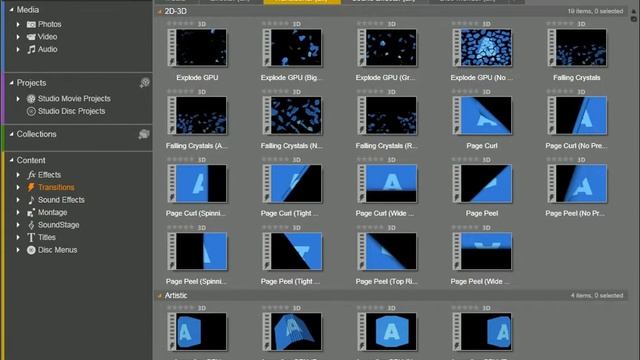Screen dimensions: 640x360
Task: Collapse the Media section
Action: [11, 10]
